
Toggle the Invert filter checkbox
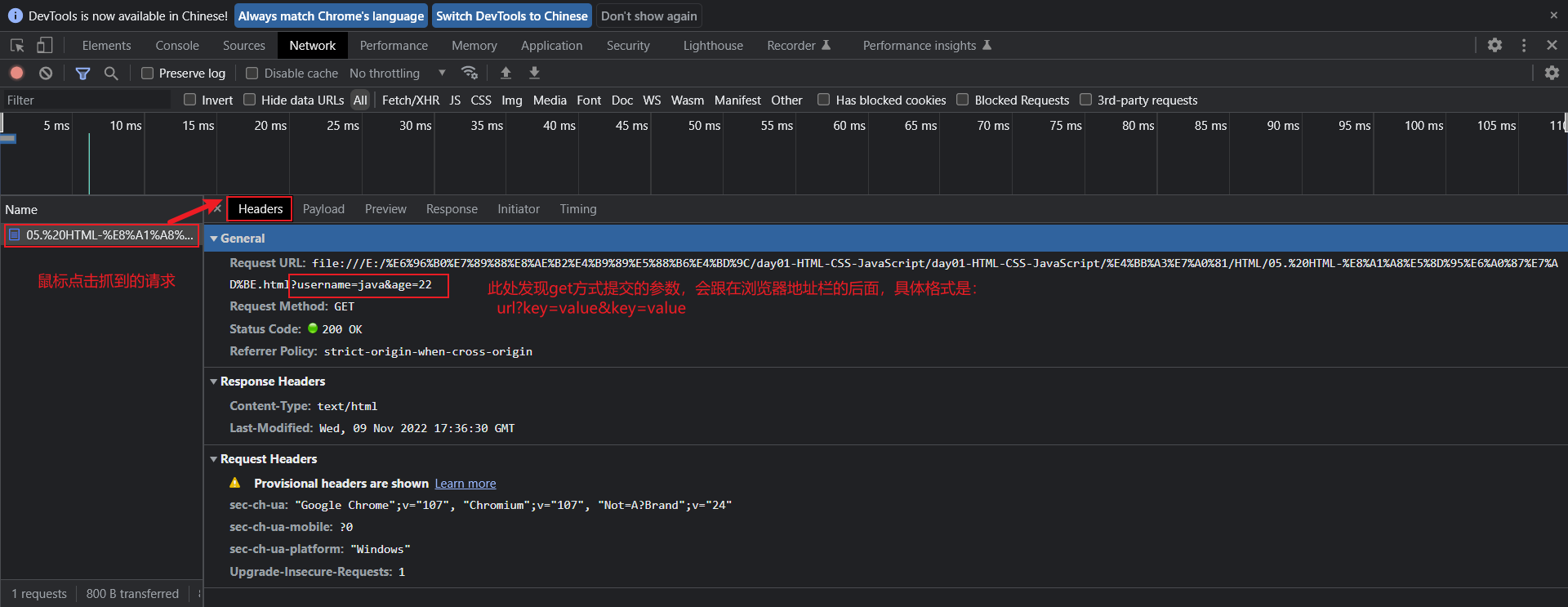pos(190,100)
